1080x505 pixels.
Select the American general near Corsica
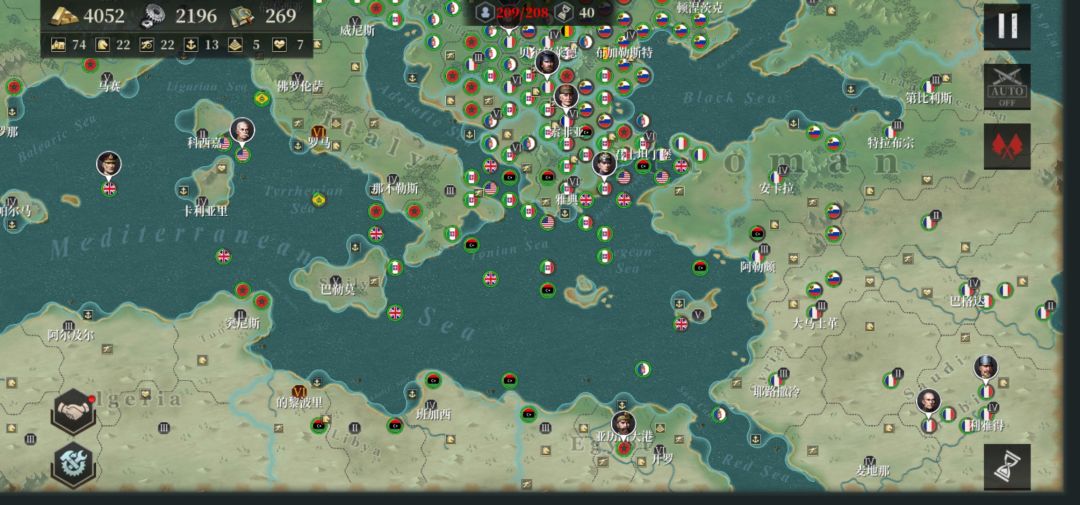242,130
